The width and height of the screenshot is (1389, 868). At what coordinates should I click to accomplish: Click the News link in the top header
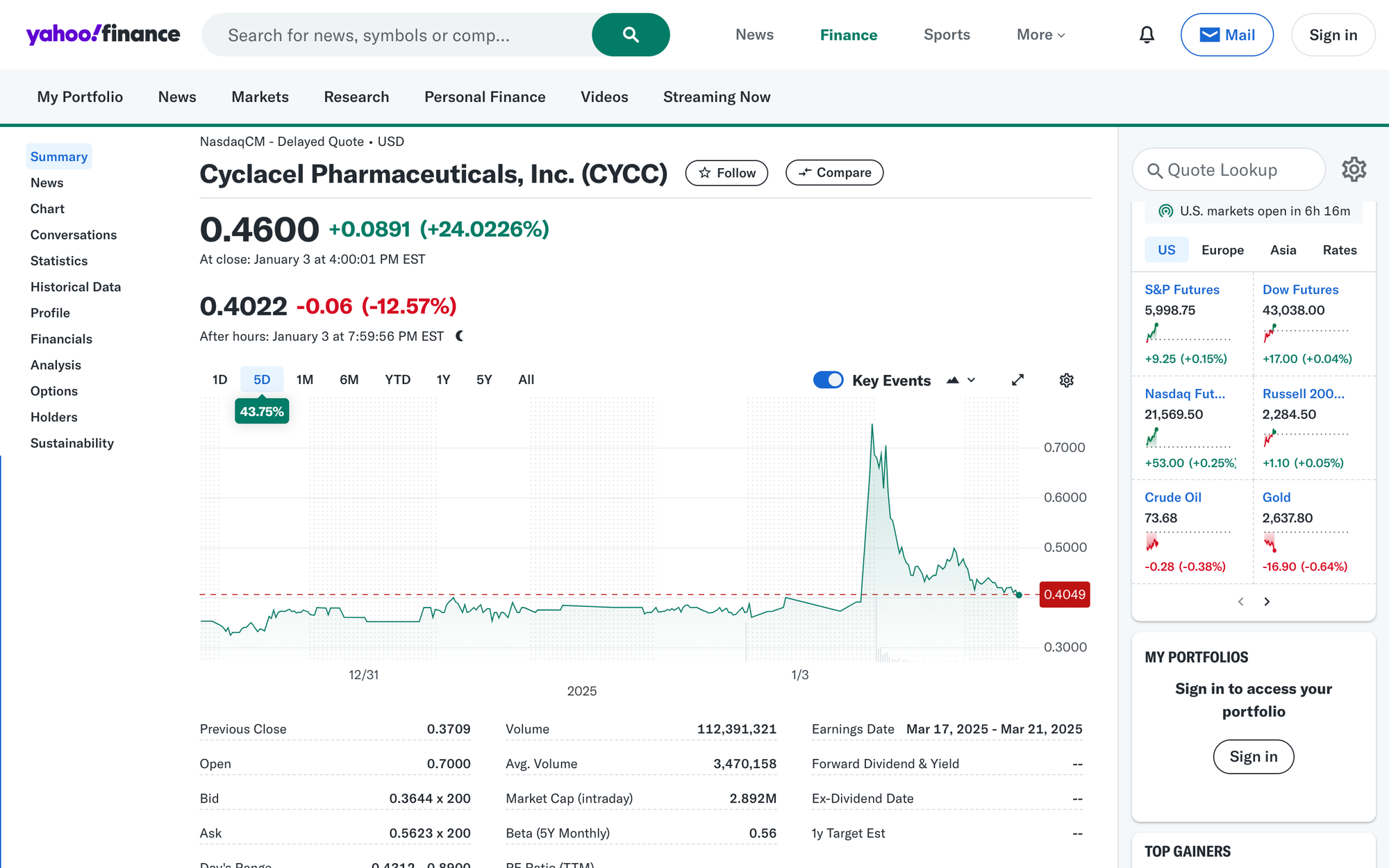tap(754, 35)
